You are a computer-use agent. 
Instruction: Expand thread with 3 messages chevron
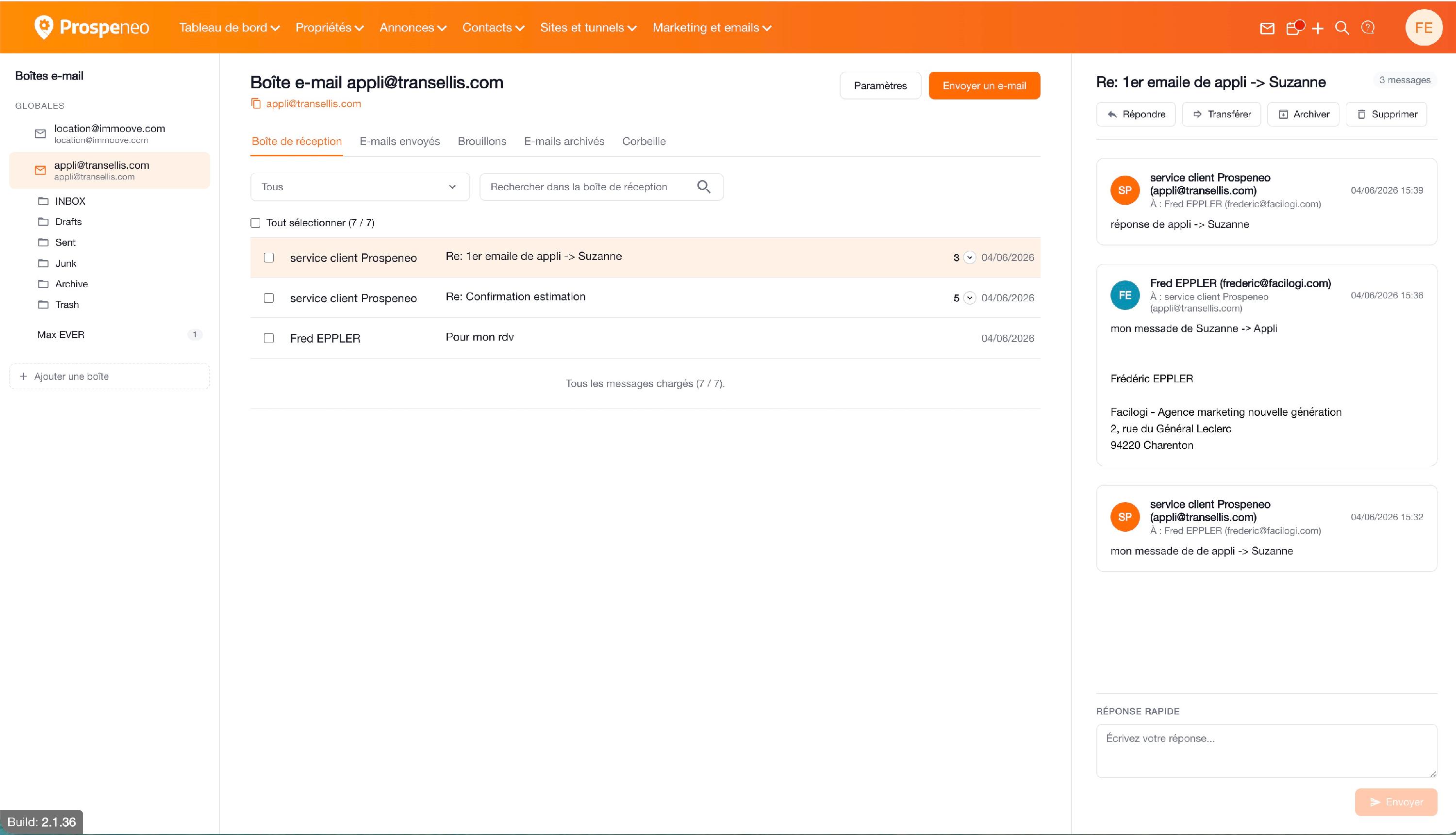pos(969,258)
